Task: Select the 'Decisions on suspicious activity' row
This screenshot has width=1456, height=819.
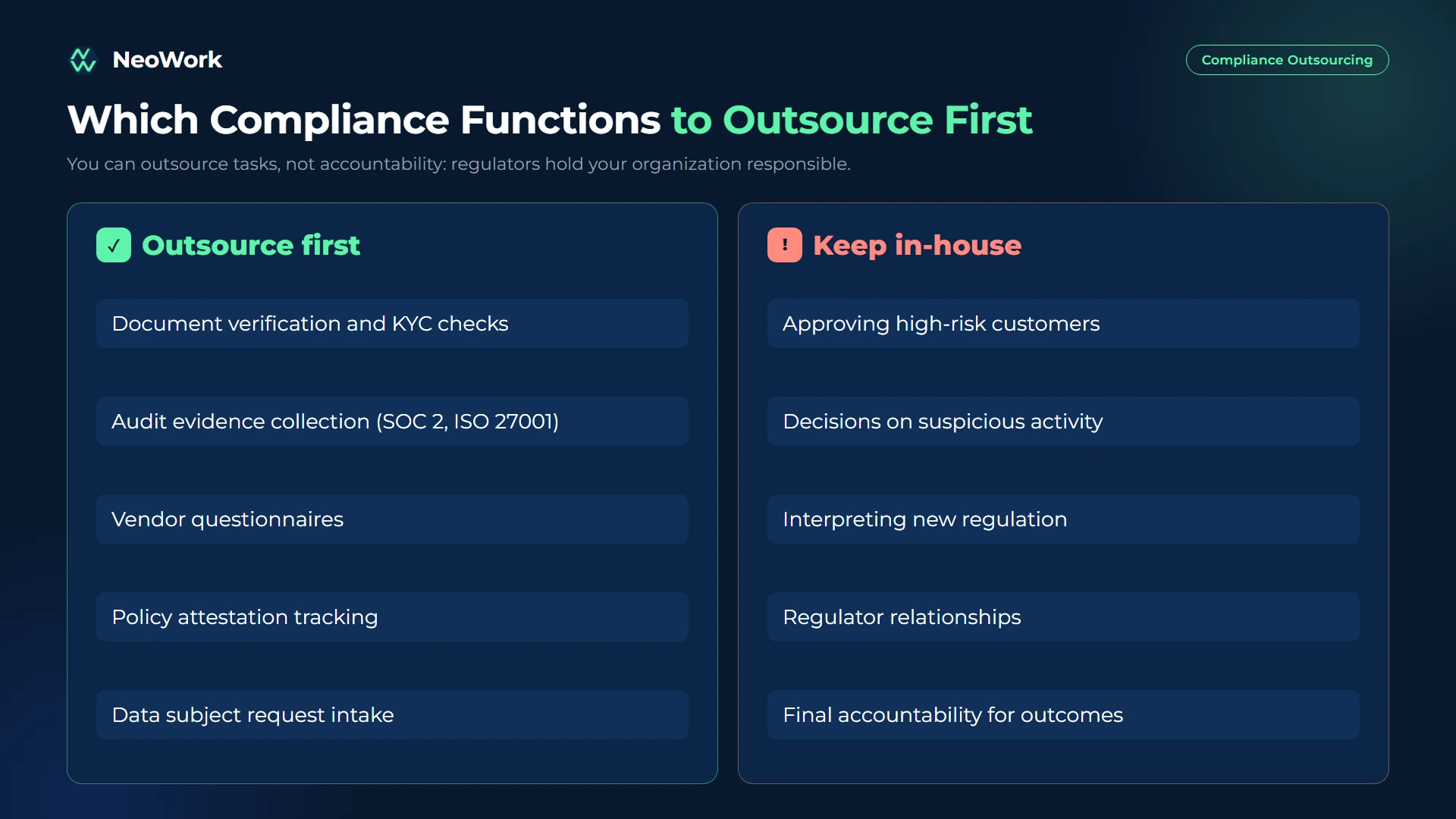Action: pos(1063,422)
